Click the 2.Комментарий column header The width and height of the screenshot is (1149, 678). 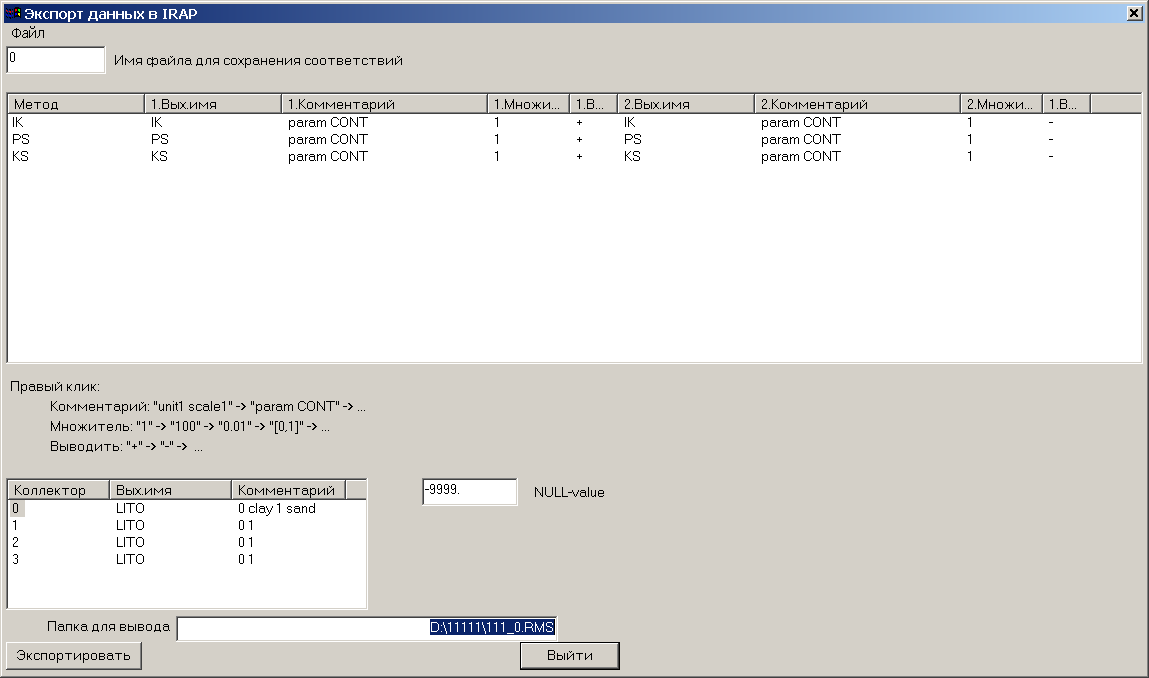(x=857, y=104)
